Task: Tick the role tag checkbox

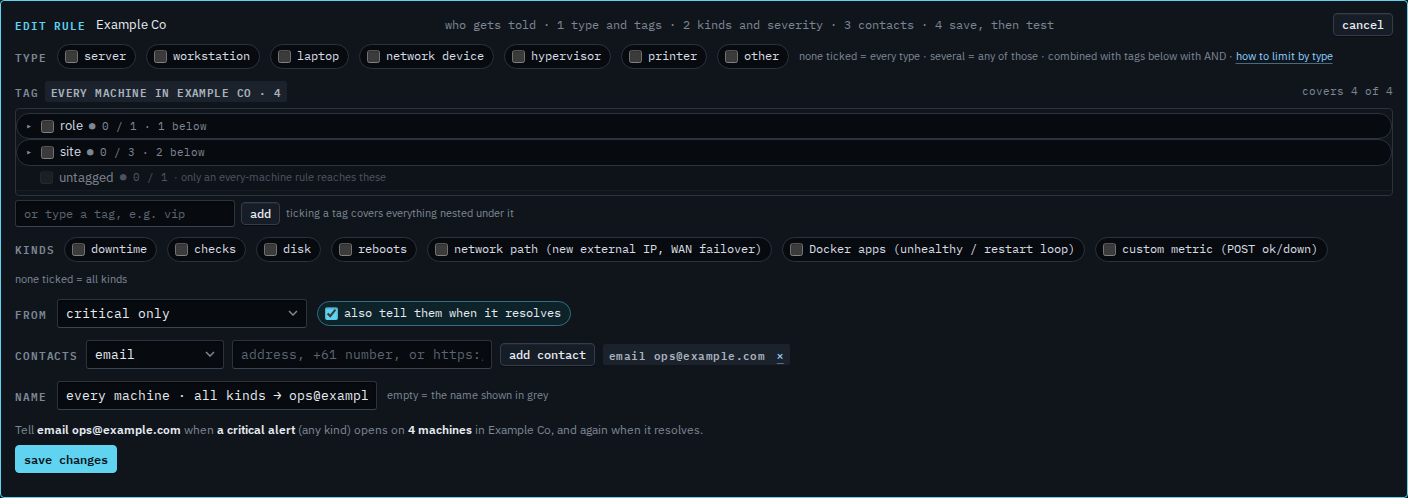Action: pyautogui.click(x=47, y=126)
